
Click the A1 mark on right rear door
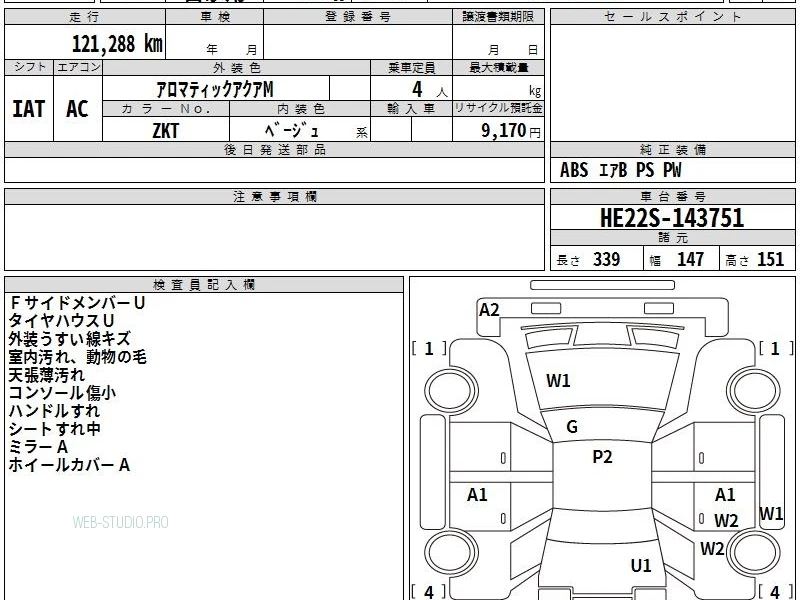point(725,494)
